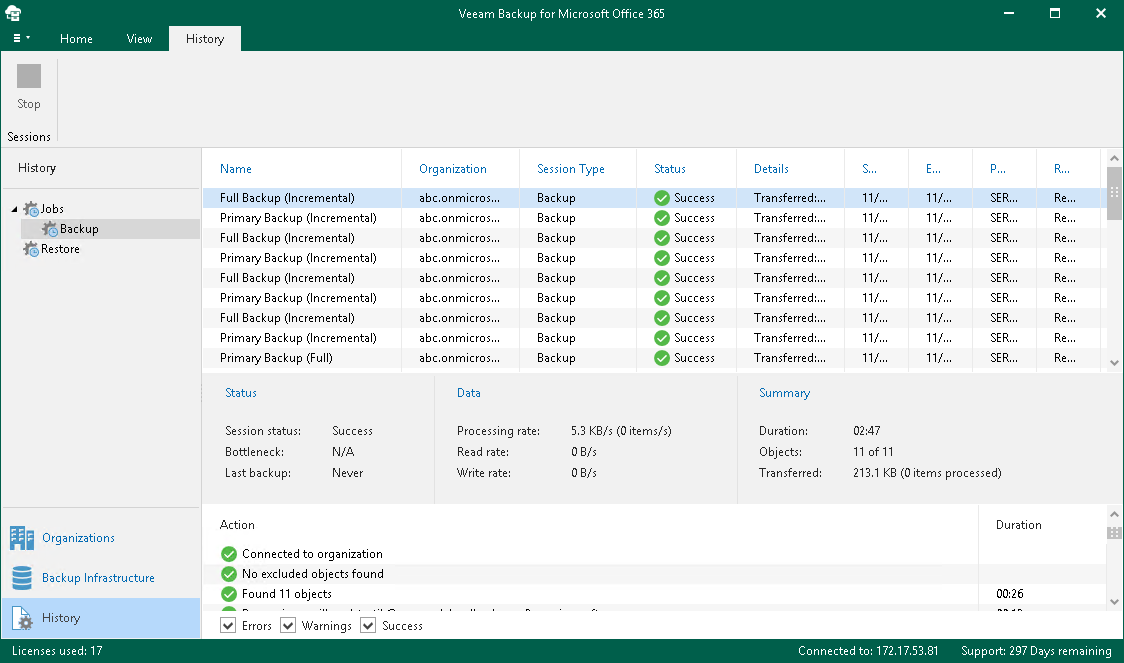Click success icon in Primary Backup (Full) row
This screenshot has height=663, width=1124.
(662, 358)
